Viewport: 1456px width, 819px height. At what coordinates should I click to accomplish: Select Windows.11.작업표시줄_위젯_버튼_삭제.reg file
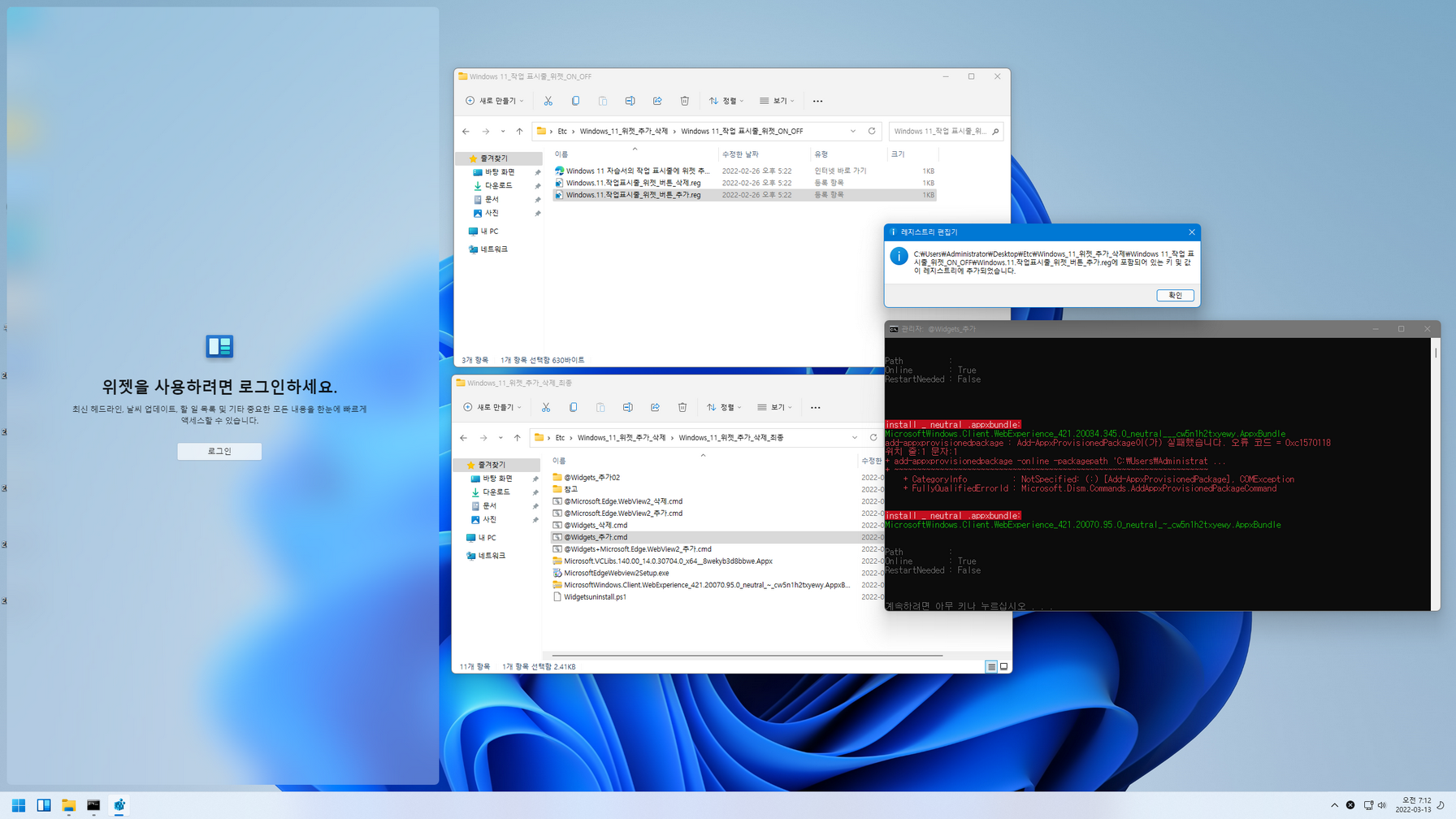[x=633, y=183]
